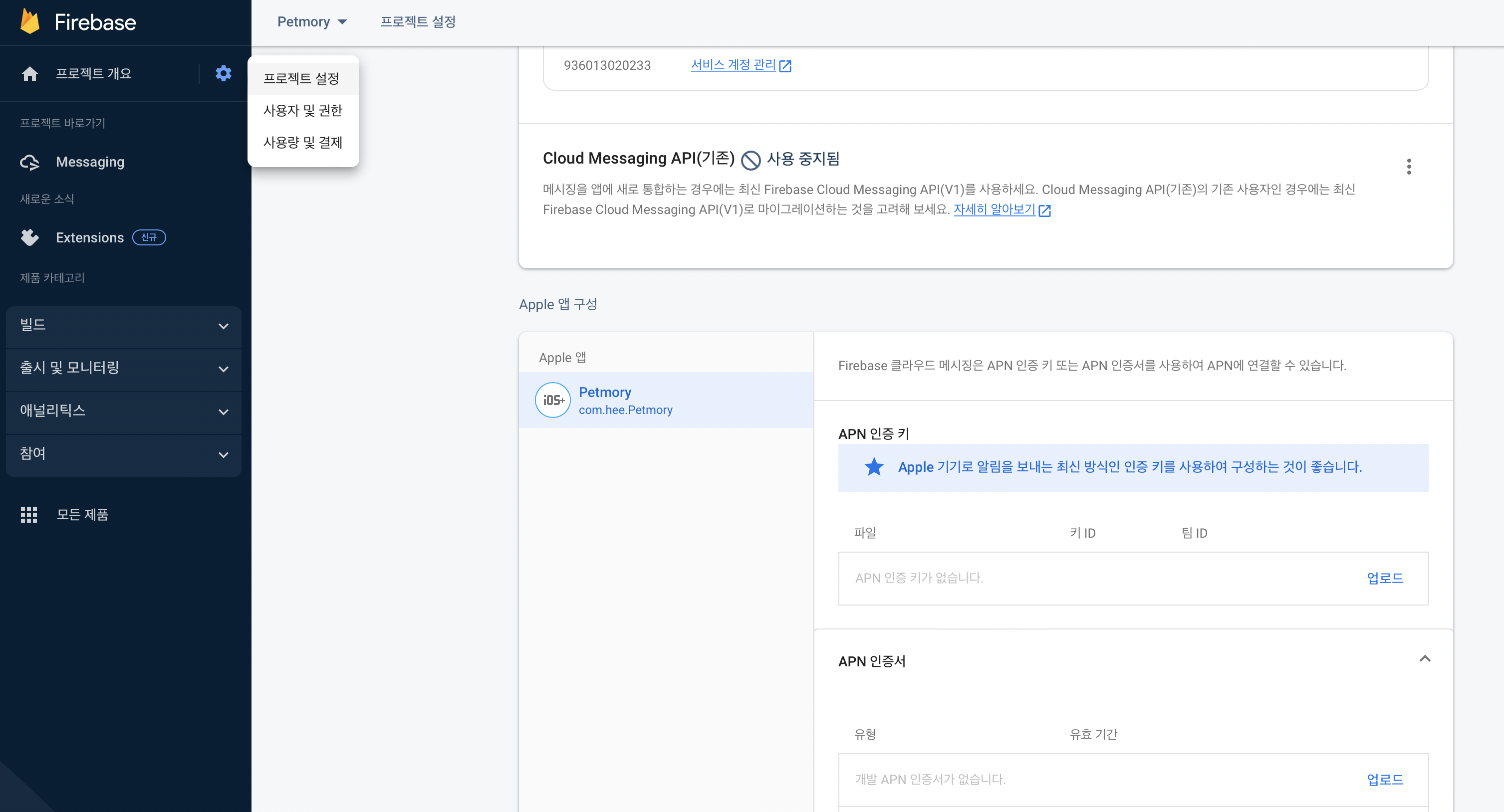The width and height of the screenshot is (1504, 812).
Task: Click the project overview home icon
Action: (x=30, y=73)
